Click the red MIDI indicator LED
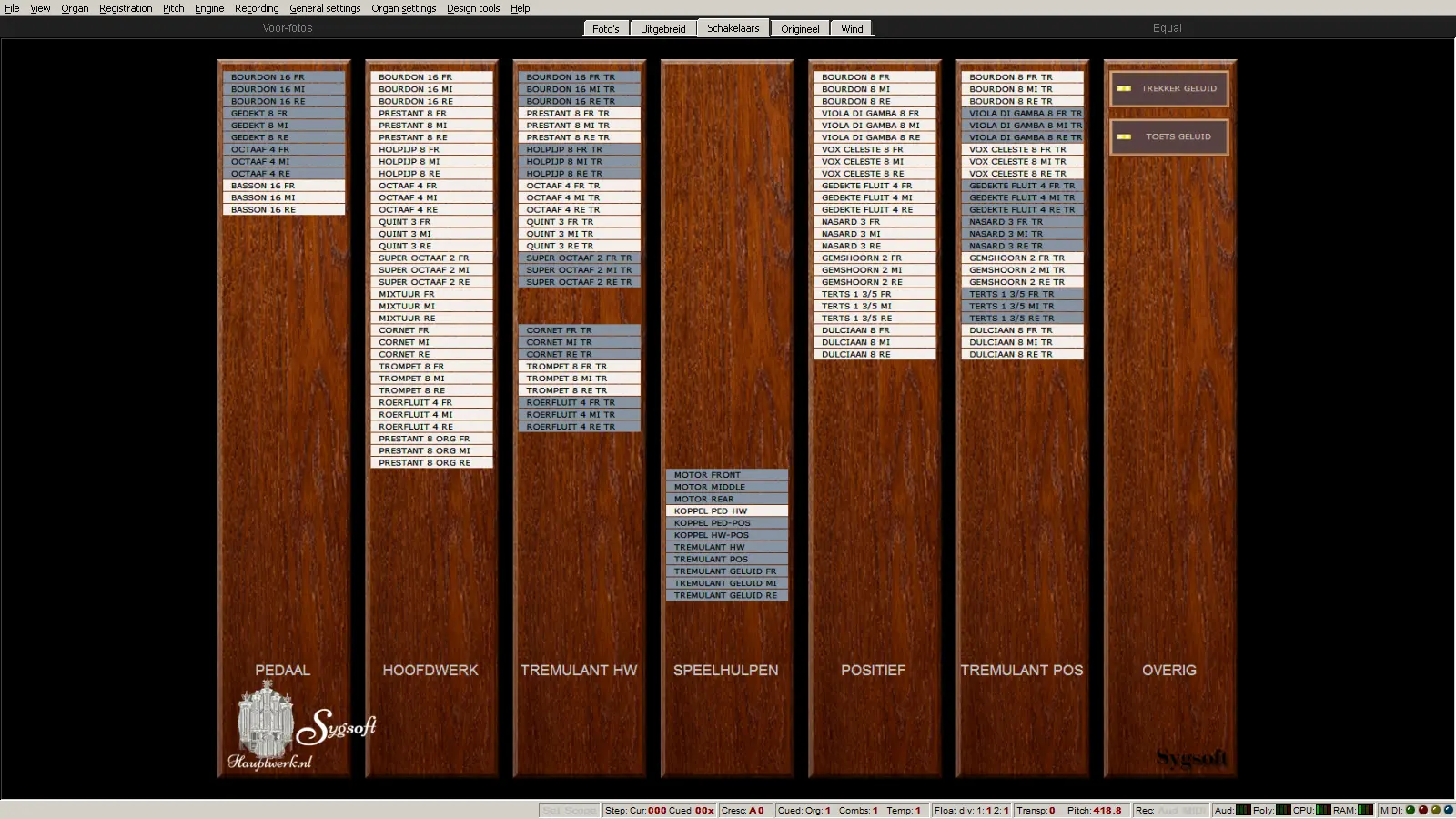 (x=1422, y=810)
